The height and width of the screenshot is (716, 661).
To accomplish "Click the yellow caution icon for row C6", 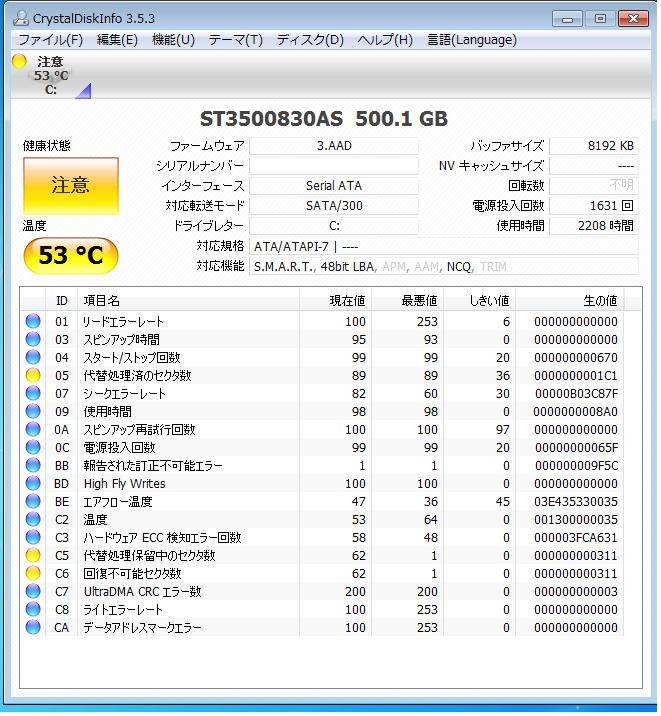I will [x=33, y=573].
